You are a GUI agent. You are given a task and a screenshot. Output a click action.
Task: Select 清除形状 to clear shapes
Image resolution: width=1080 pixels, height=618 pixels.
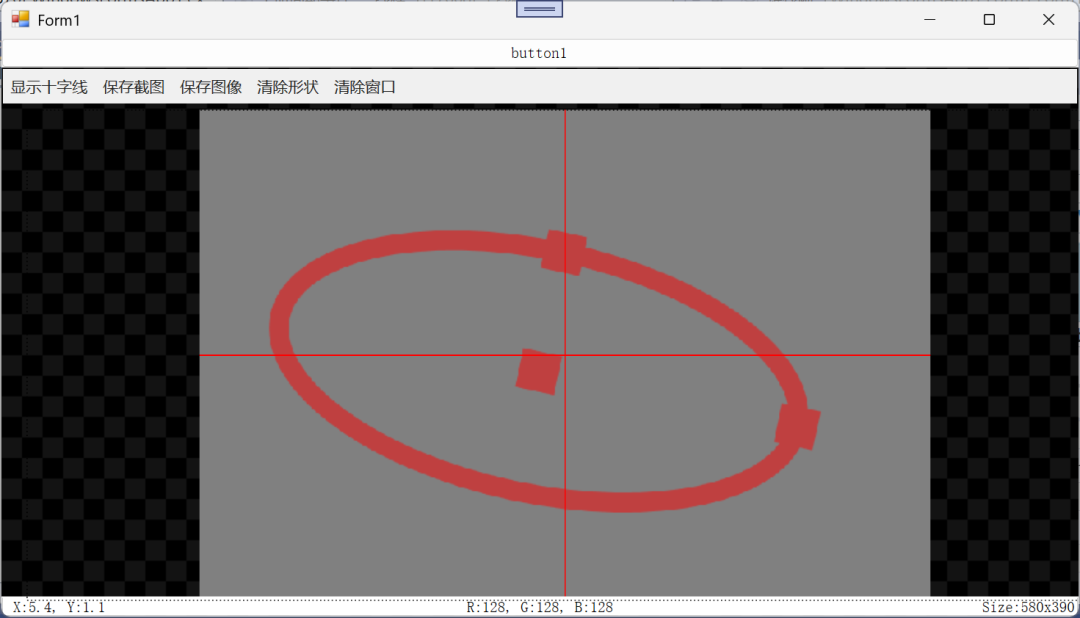coord(288,87)
